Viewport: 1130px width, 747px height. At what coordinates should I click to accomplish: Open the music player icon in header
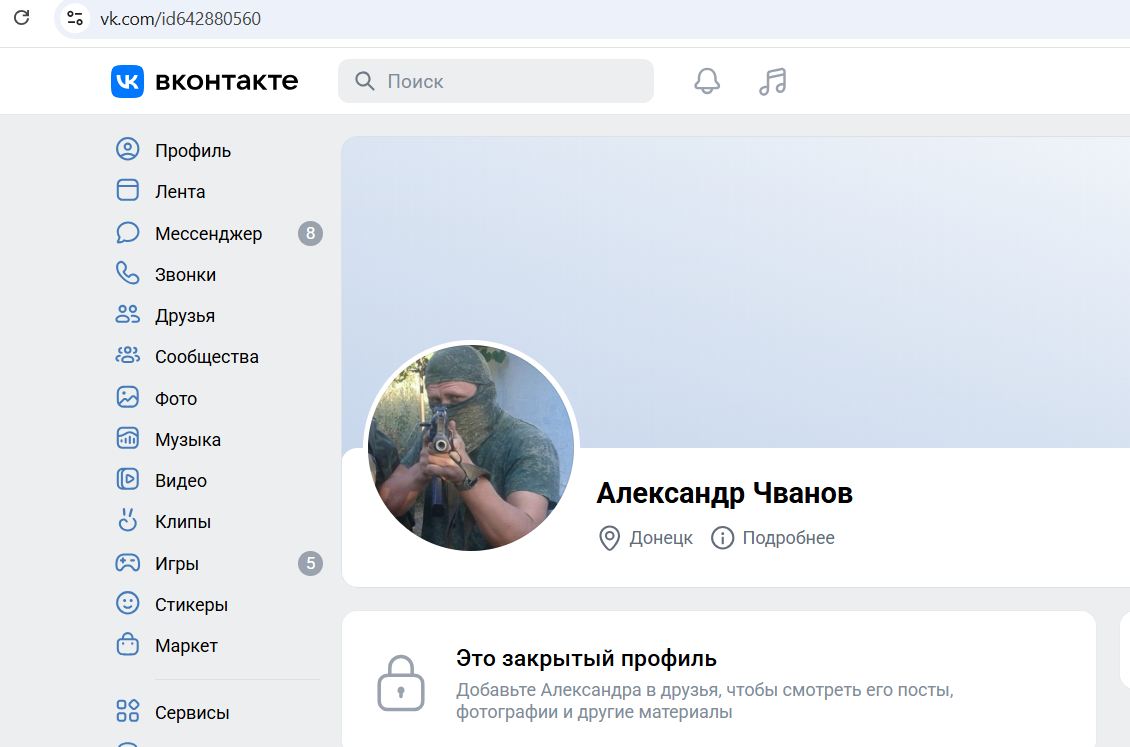click(x=772, y=81)
